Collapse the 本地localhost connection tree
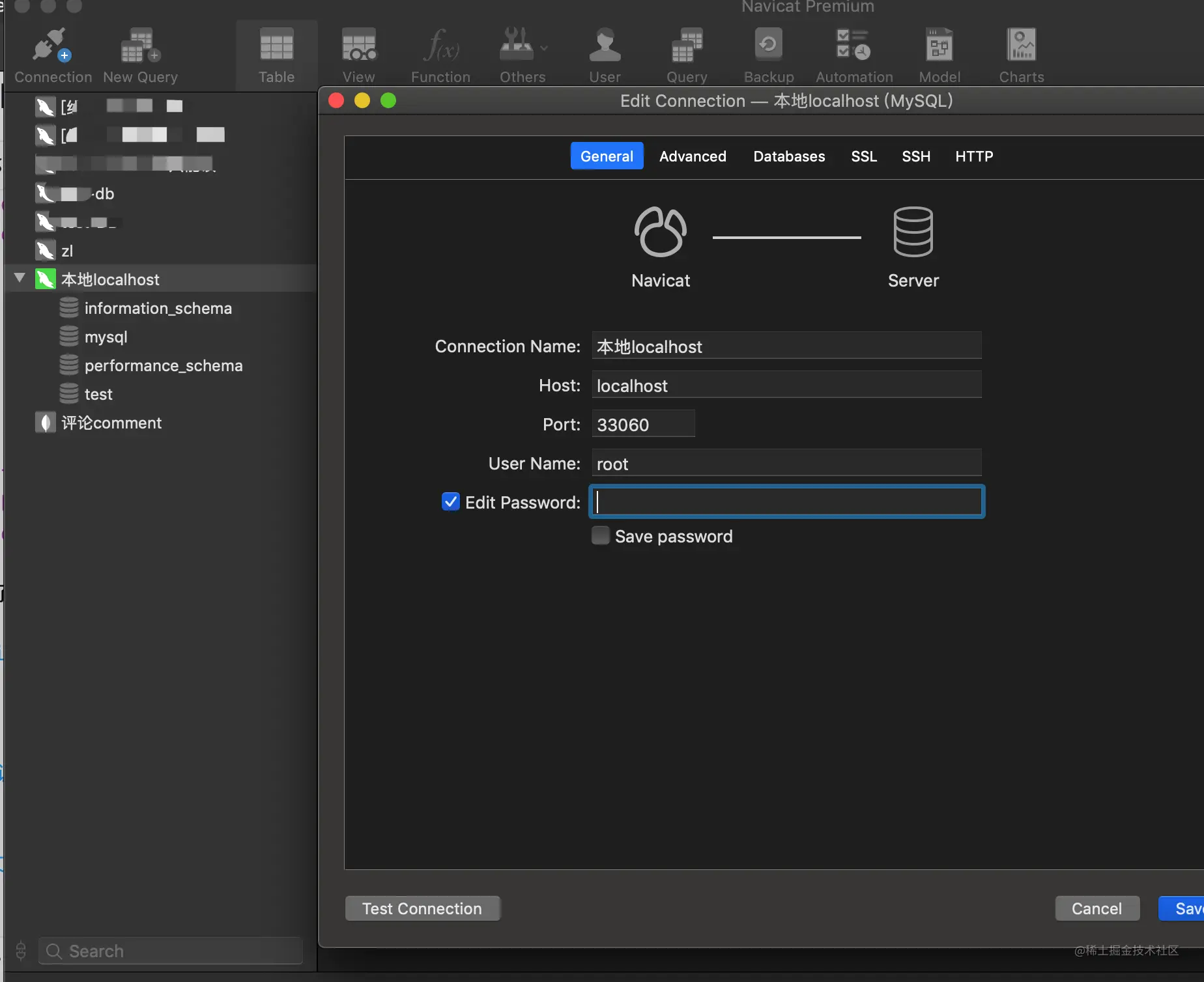This screenshot has width=1204, height=982. [20, 279]
